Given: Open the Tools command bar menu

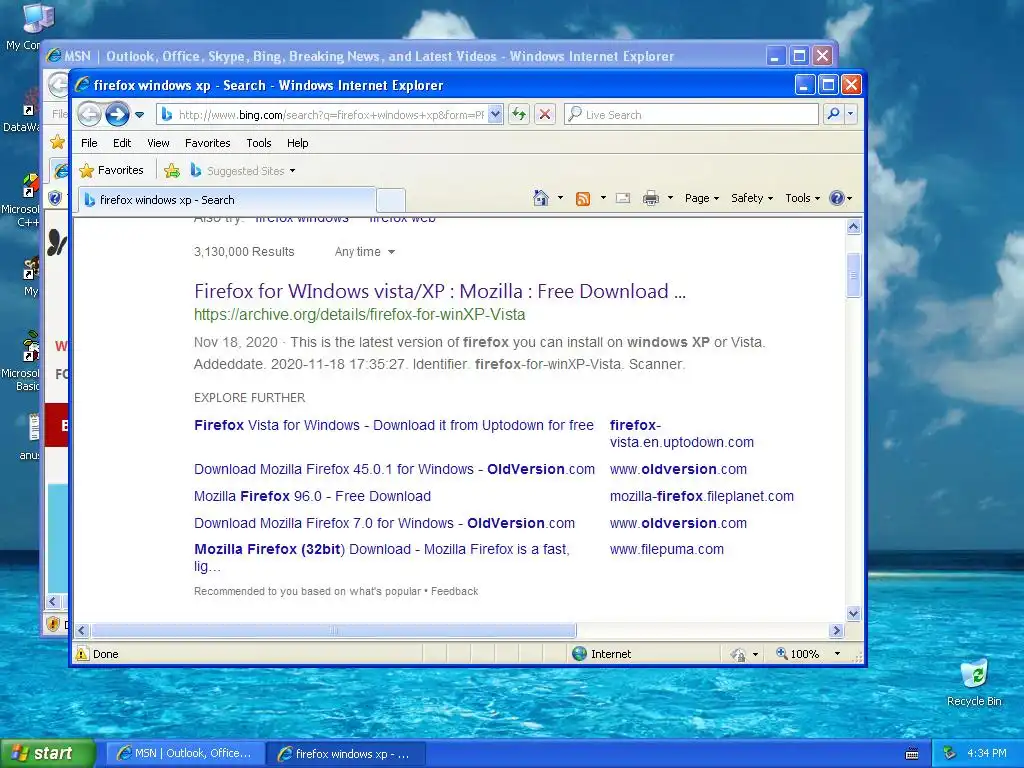Looking at the screenshot, I should 802,198.
